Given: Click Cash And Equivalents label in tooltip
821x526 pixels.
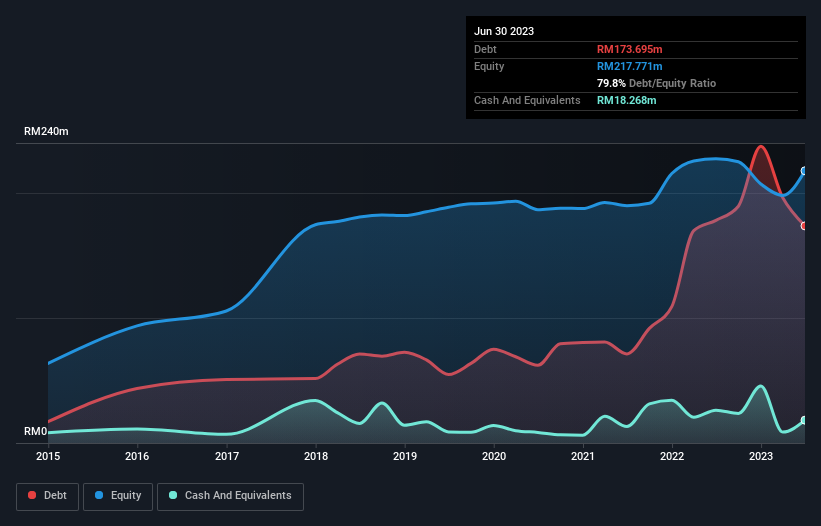Looking at the screenshot, I should 527,100.
